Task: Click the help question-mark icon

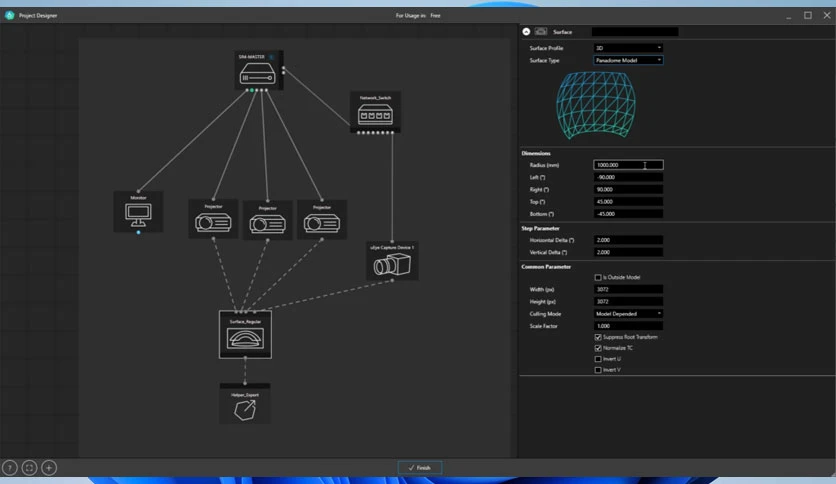Action: point(10,467)
